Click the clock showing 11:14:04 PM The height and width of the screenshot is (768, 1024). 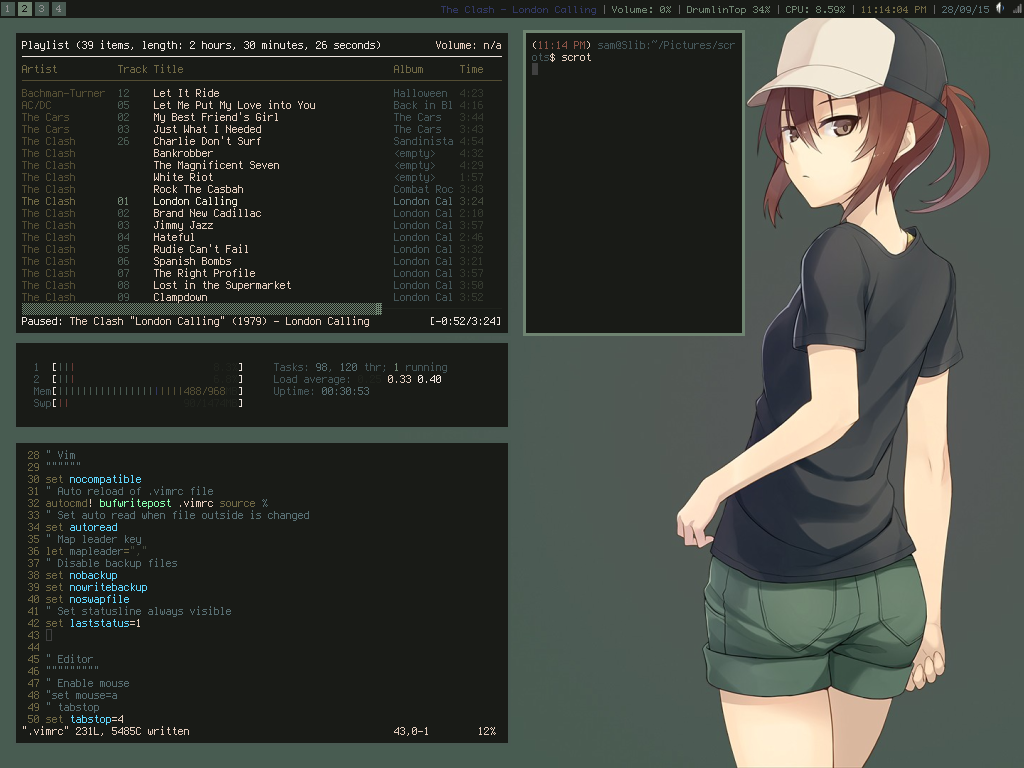click(894, 9)
